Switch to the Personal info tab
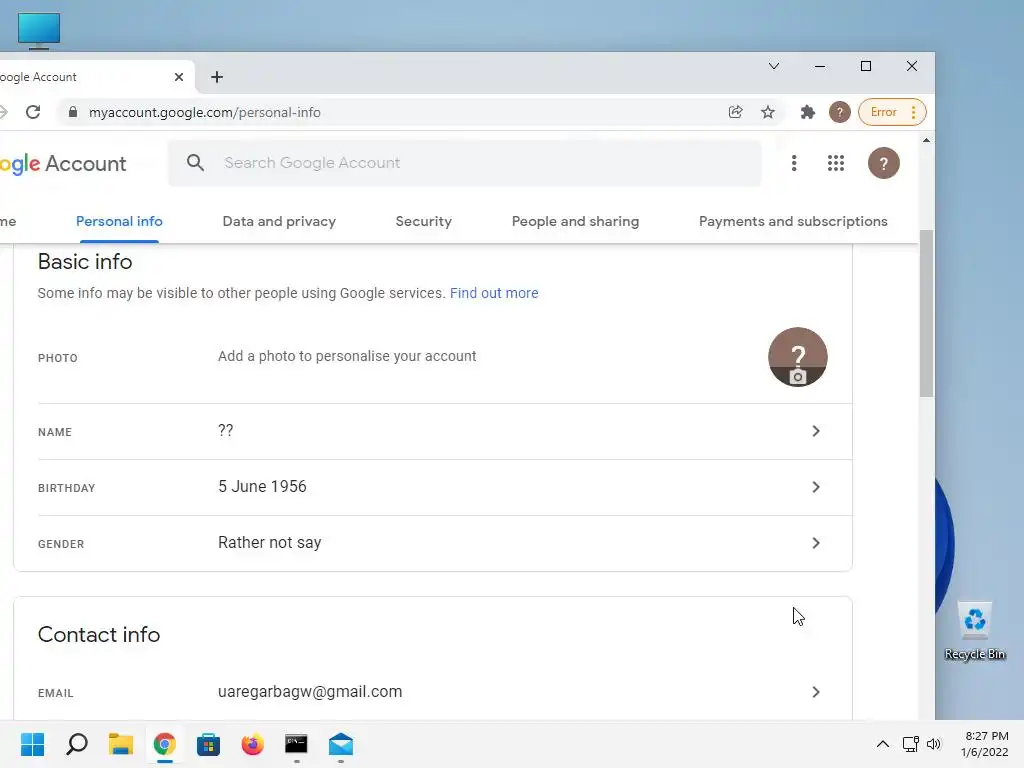Image resolution: width=1024 pixels, height=768 pixels. click(x=119, y=221)
